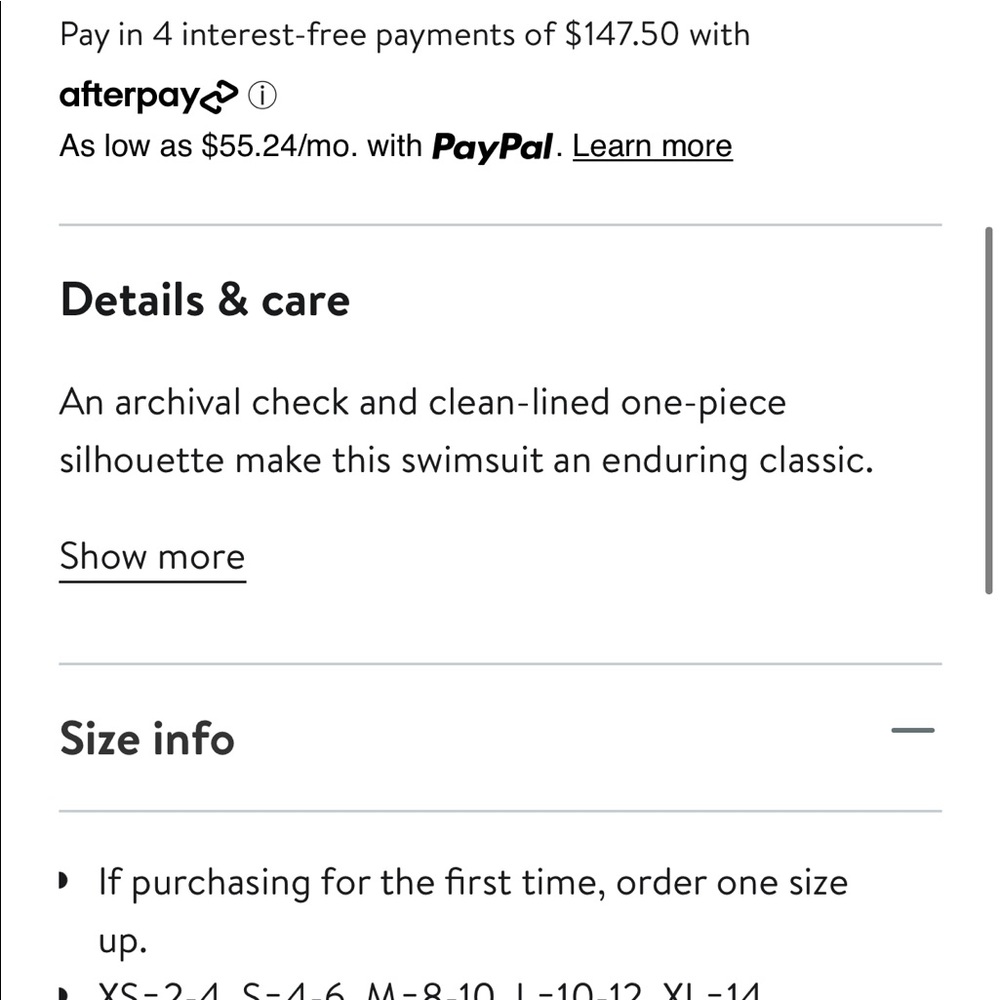This screenshot has width=1000, height=1000.
Task: Click the Details & care heading
Action: pyautogui.click(x=205, y=300)
